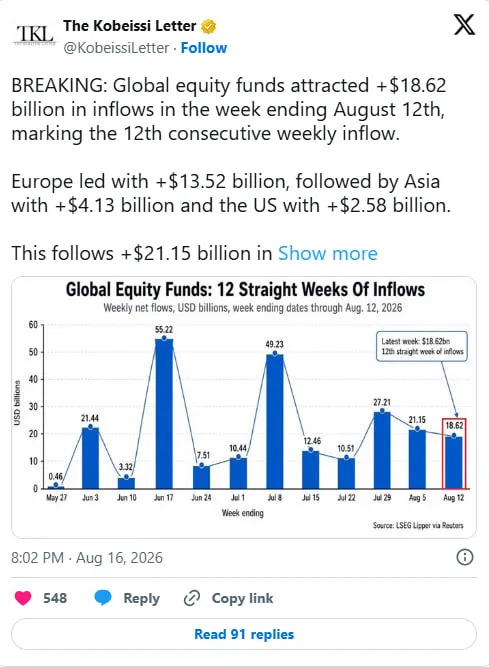Screen dimensions: 489x667
Task: Expand the post with Show more
Action: (x=327, y=253)
